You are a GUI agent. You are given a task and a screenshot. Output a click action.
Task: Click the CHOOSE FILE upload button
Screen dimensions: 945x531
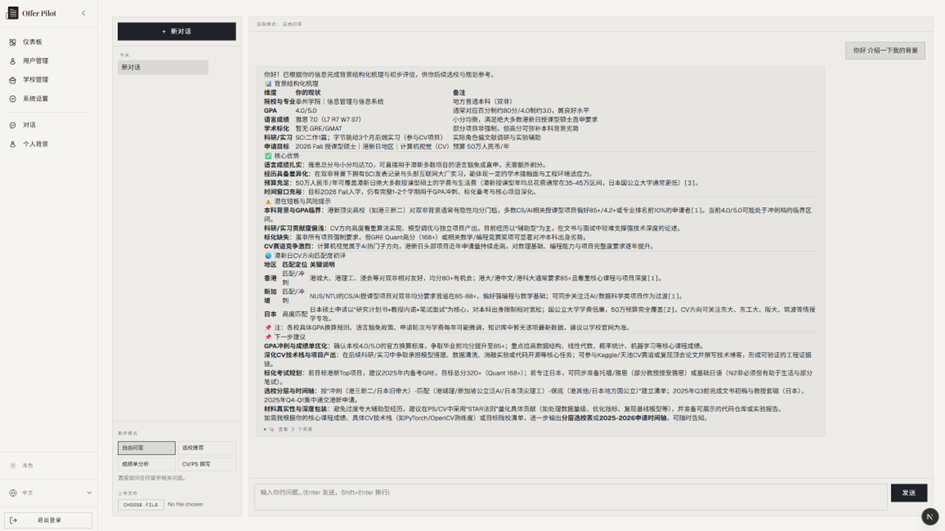tap(140, 504)
